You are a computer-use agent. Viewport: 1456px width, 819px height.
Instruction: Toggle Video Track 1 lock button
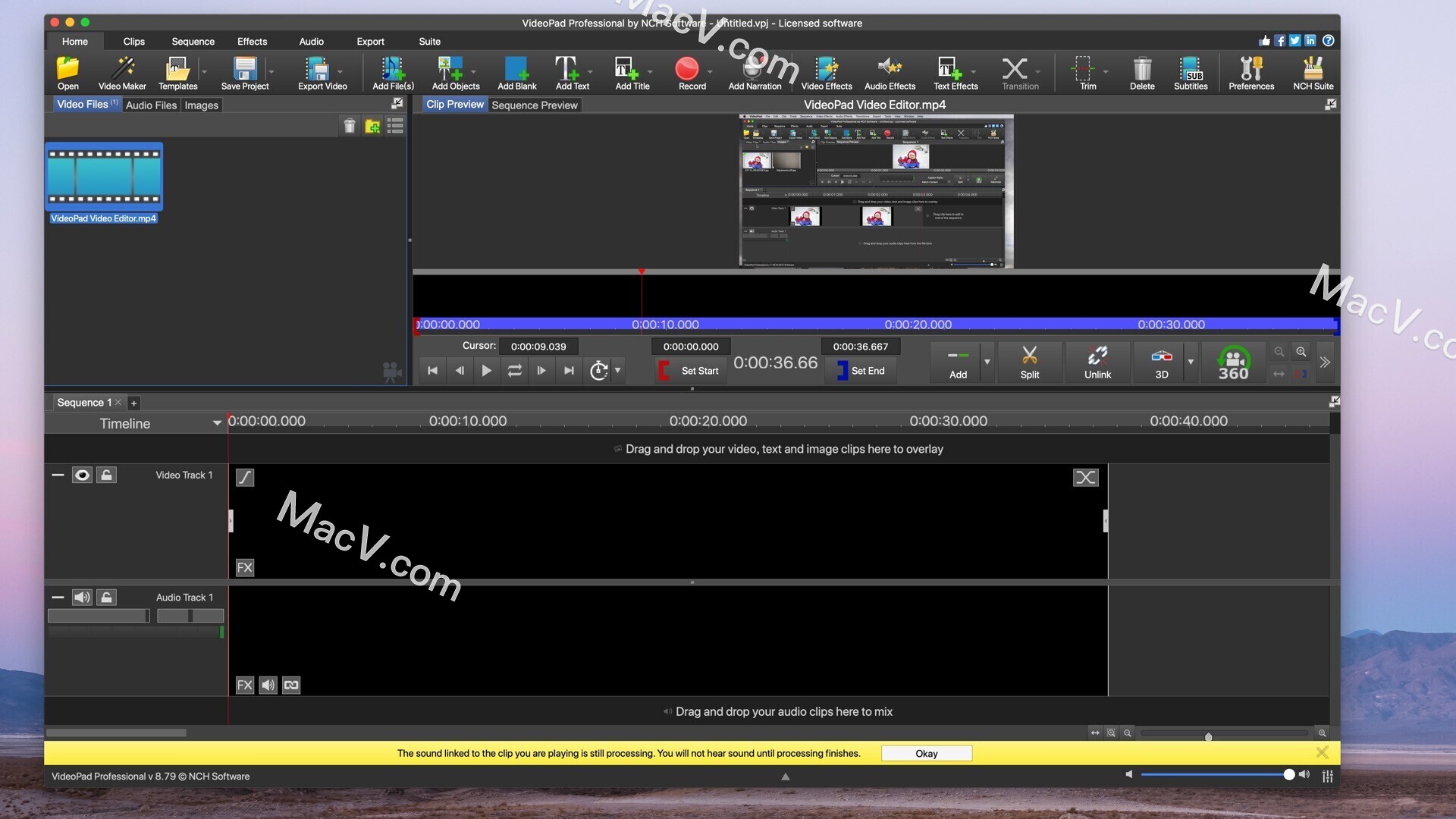point(107,474)
